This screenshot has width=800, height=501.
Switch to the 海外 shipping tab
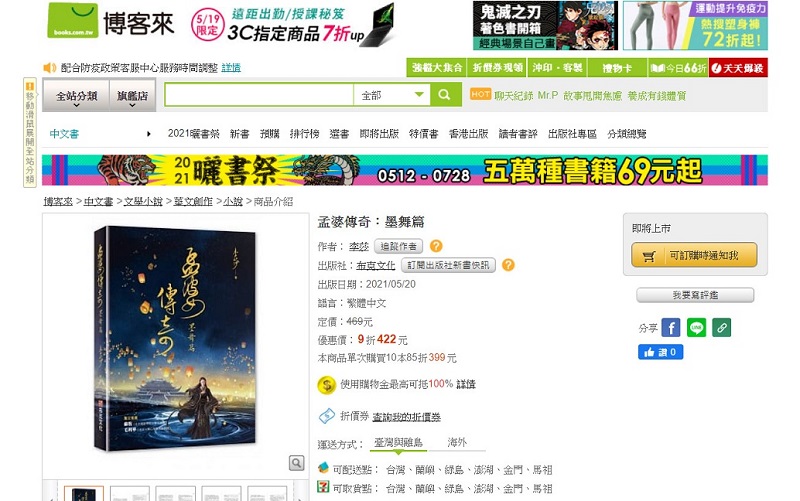pos(457,442)
